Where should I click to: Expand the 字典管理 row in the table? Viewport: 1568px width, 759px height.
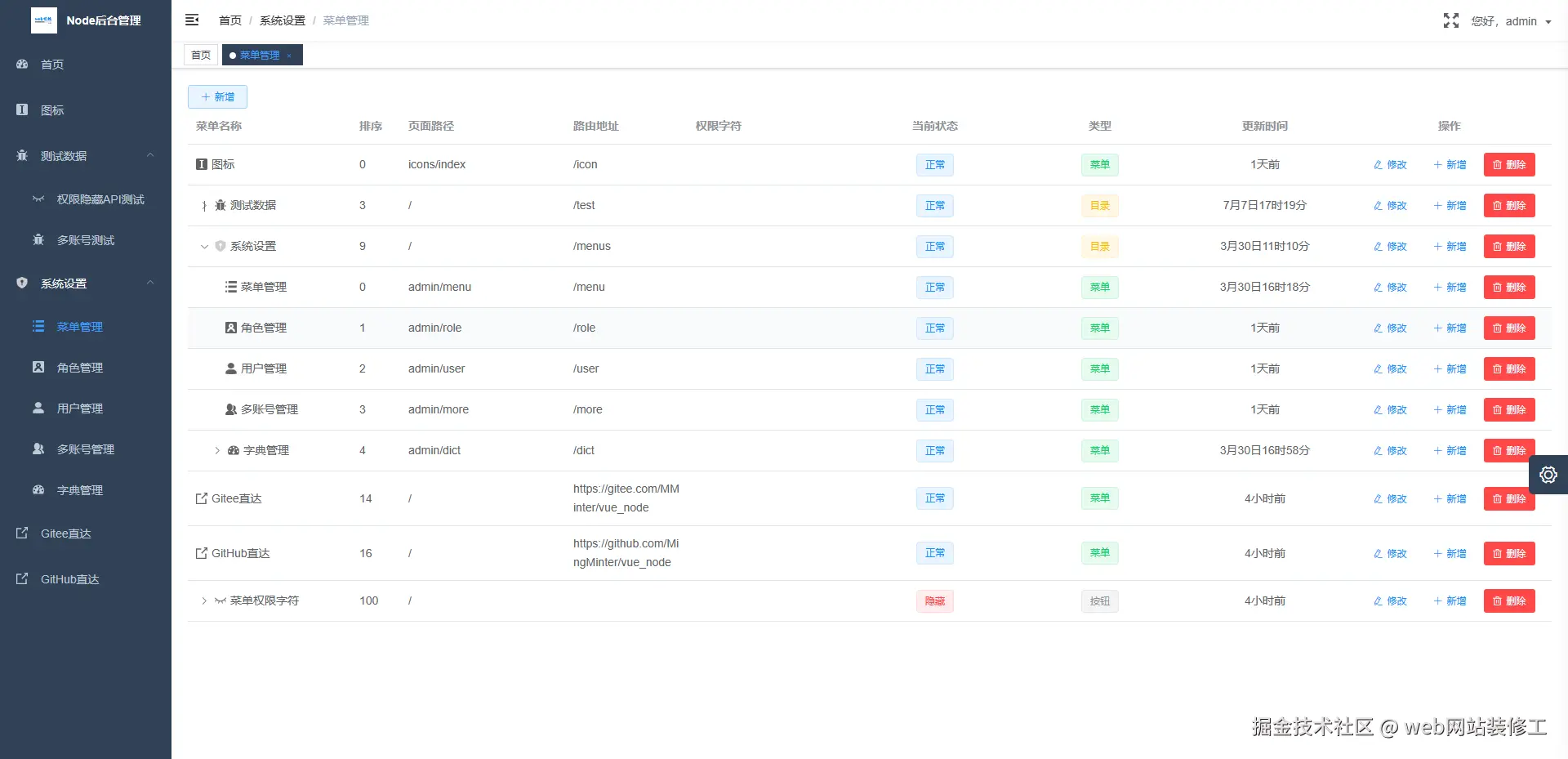pyautogui.click(x=217, y=450)
